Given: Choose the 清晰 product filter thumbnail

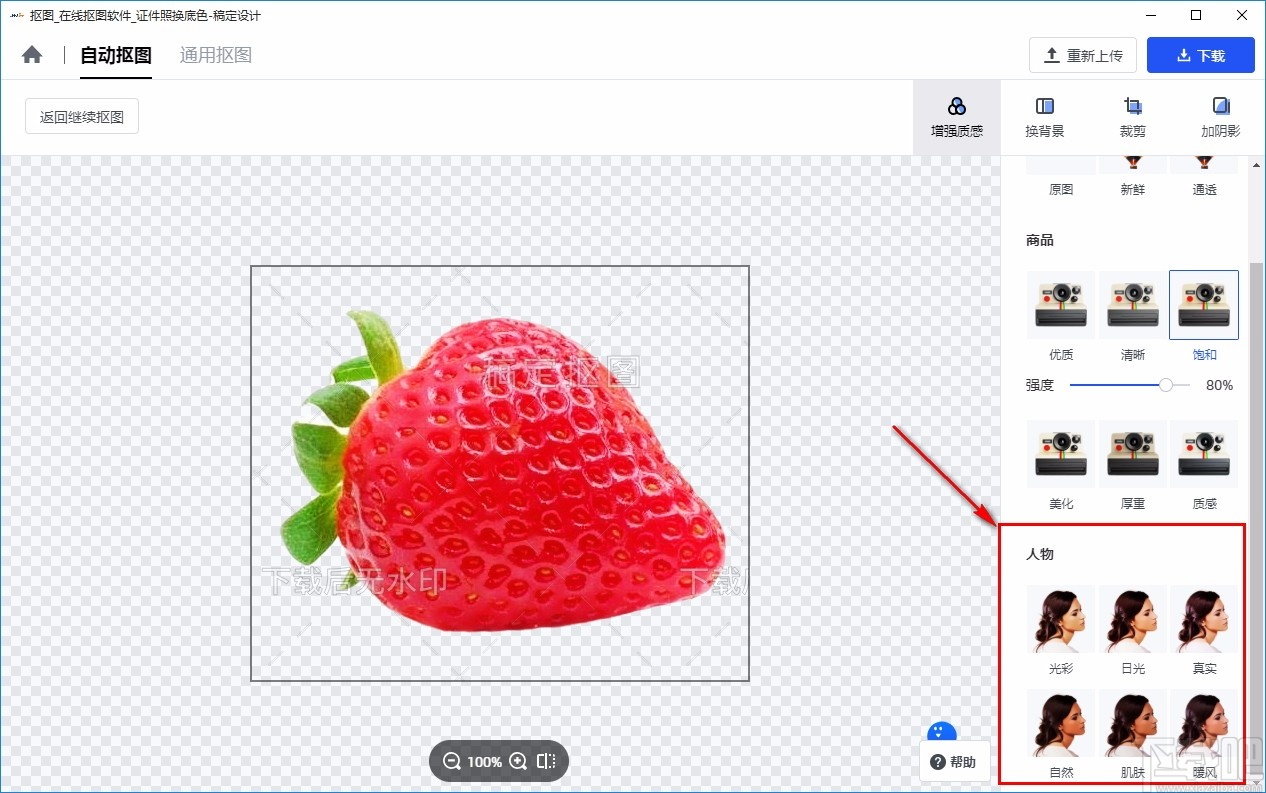Looking at the screenshot, I should 1133,305.
